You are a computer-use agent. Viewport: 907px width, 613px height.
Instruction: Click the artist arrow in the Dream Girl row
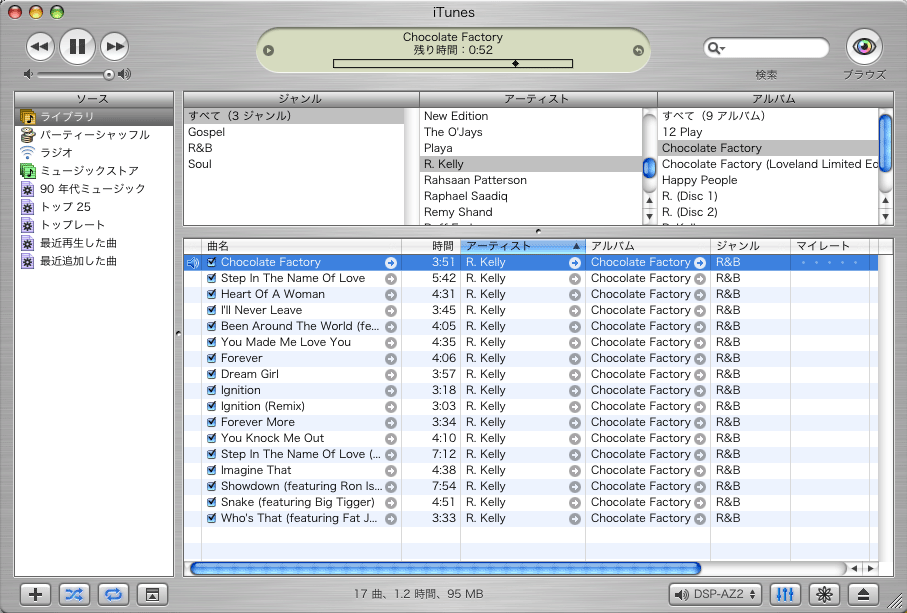(574, 375)
